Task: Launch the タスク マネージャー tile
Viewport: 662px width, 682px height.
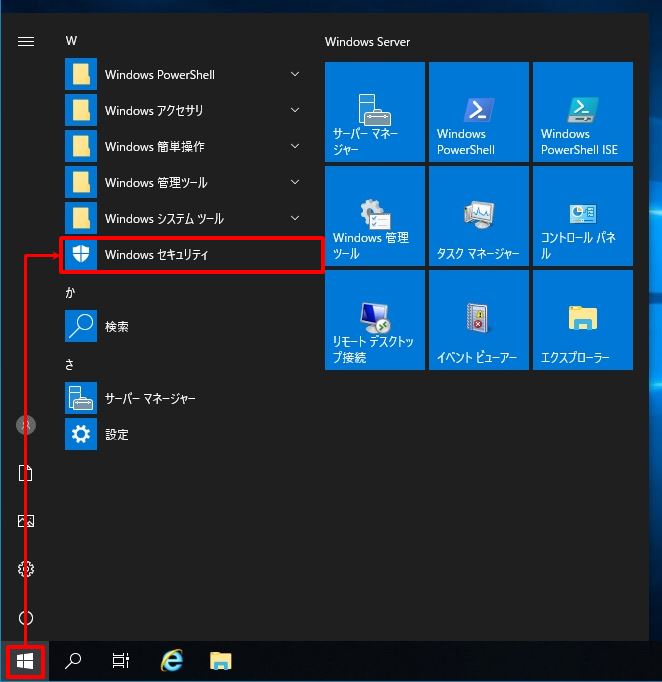Action: [478, 216]
